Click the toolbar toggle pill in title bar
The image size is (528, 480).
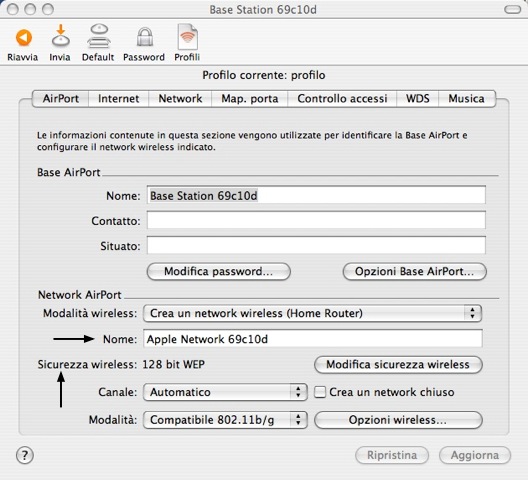point(513,9)
